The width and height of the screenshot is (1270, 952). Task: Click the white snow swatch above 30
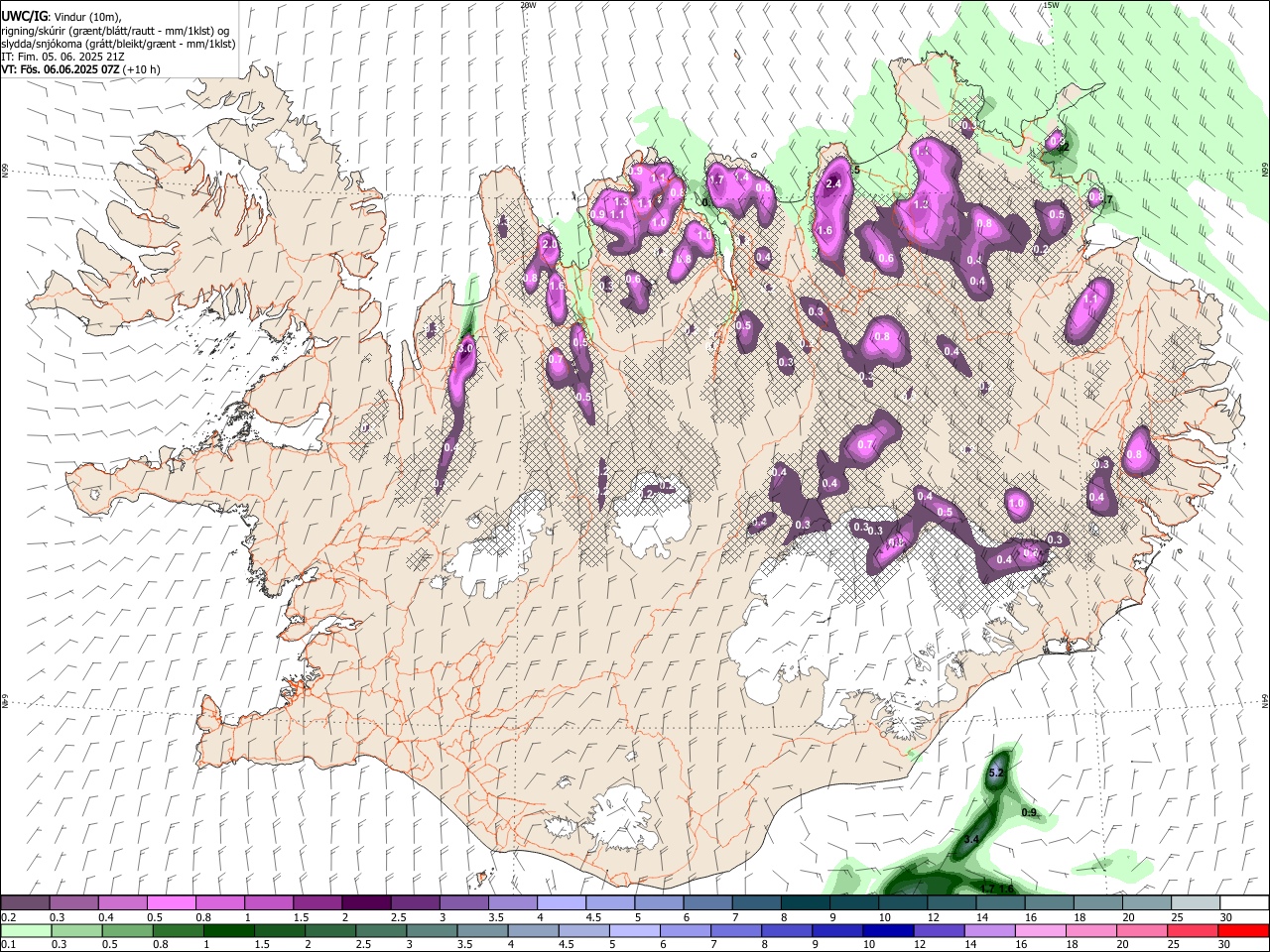1244,903
